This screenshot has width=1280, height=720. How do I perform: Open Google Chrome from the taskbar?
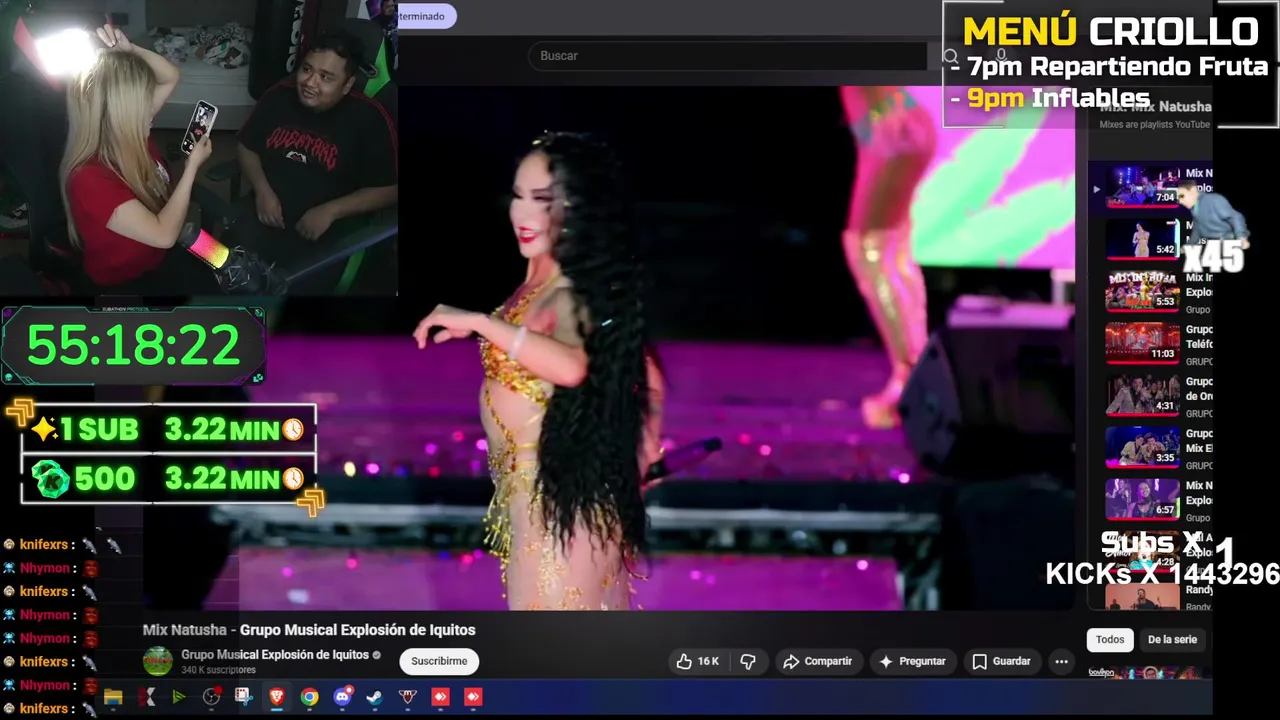pyautogui.click(x=309, y=697)
